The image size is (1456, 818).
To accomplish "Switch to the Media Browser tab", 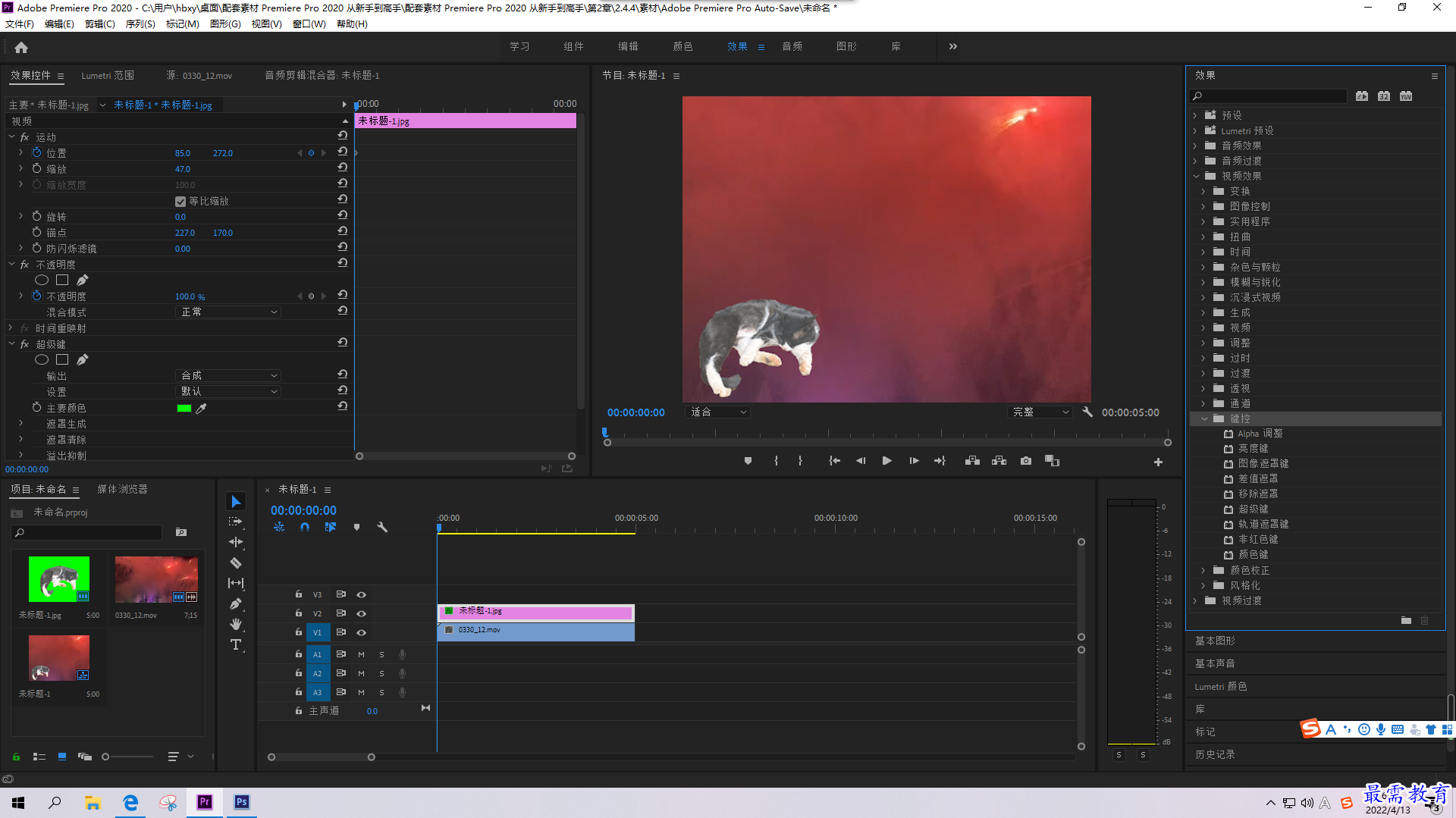I will 122,489.
